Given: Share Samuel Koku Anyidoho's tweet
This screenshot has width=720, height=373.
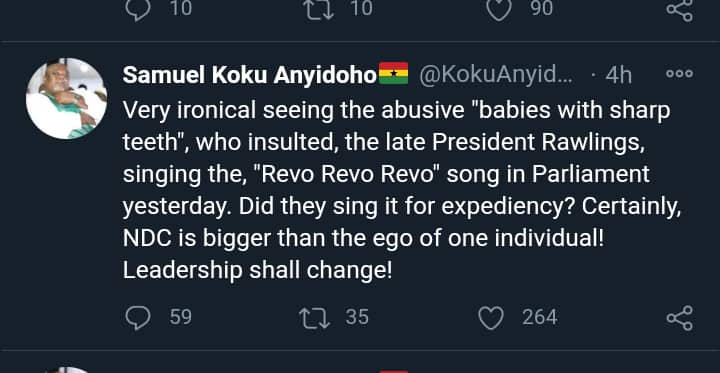Looking at the screenshot, I should (x=680, y=318).
